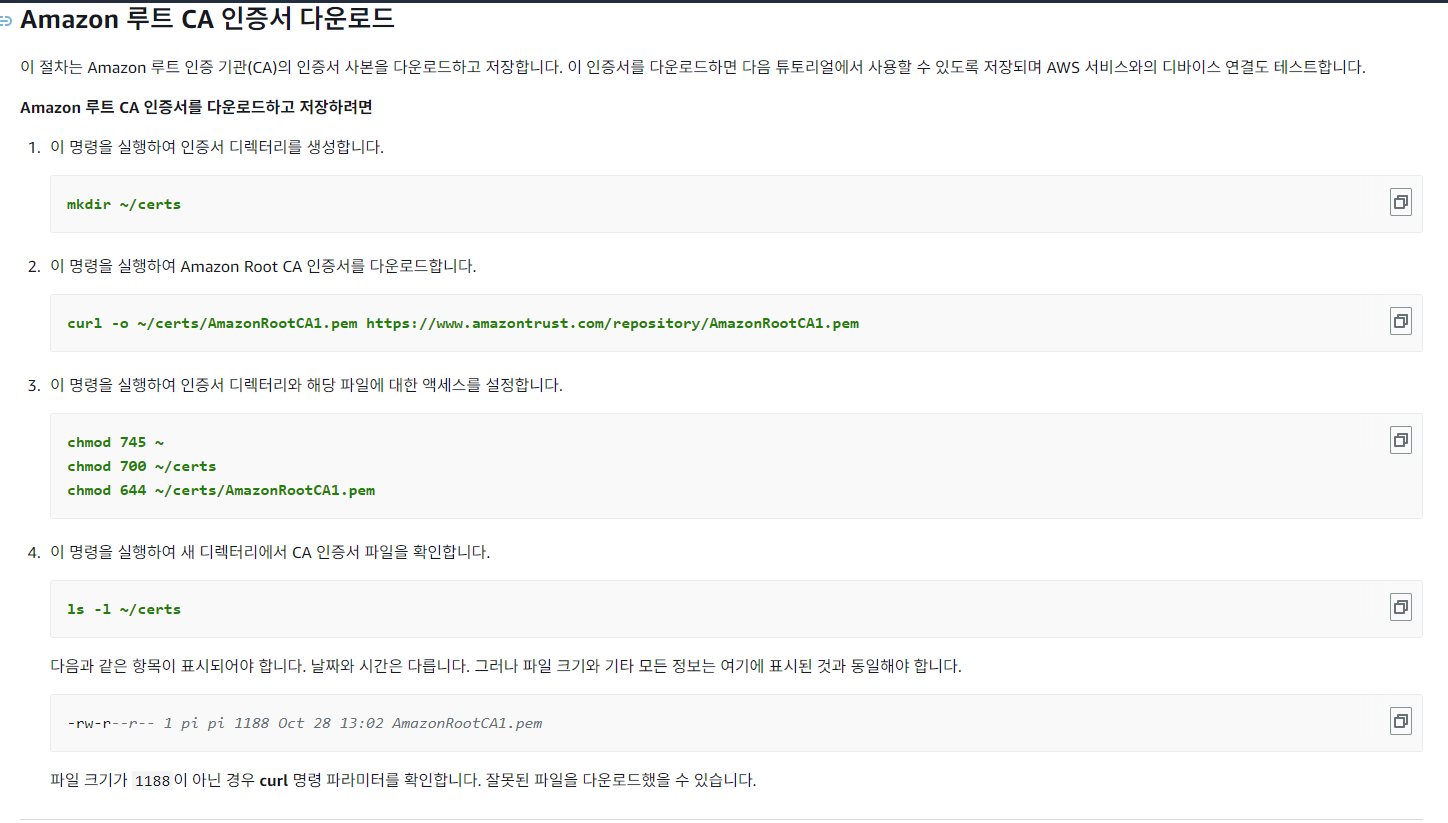Screen dimensions: 1448x823
Task: Copy the mkdir ~/certs command
Action: coord(1400,203)
